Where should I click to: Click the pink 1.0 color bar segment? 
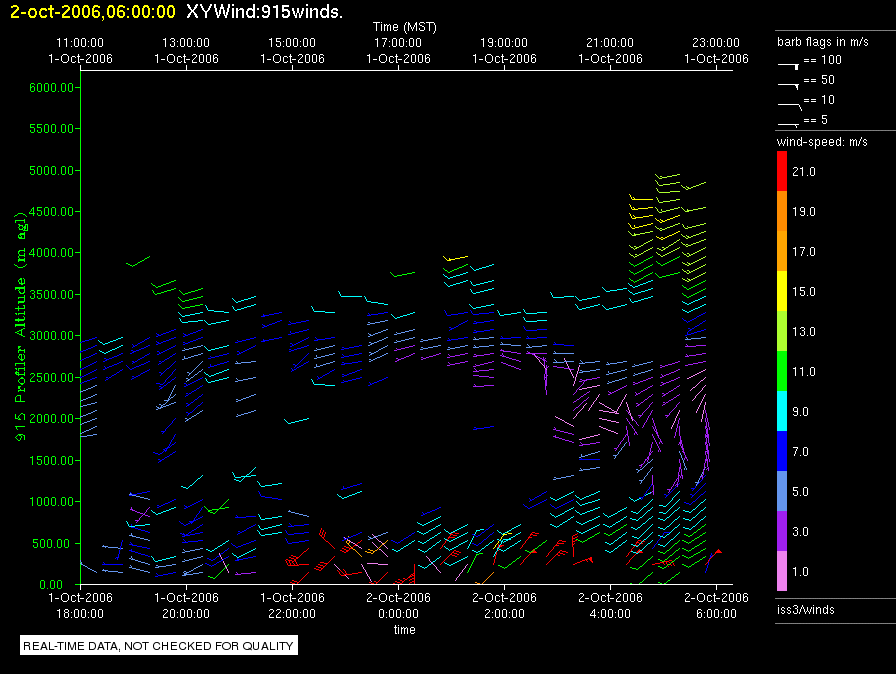tap(782, 571)
